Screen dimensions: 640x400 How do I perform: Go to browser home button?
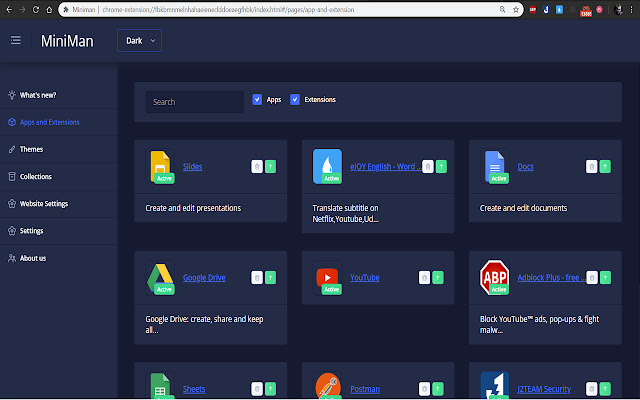pos(49,9)
